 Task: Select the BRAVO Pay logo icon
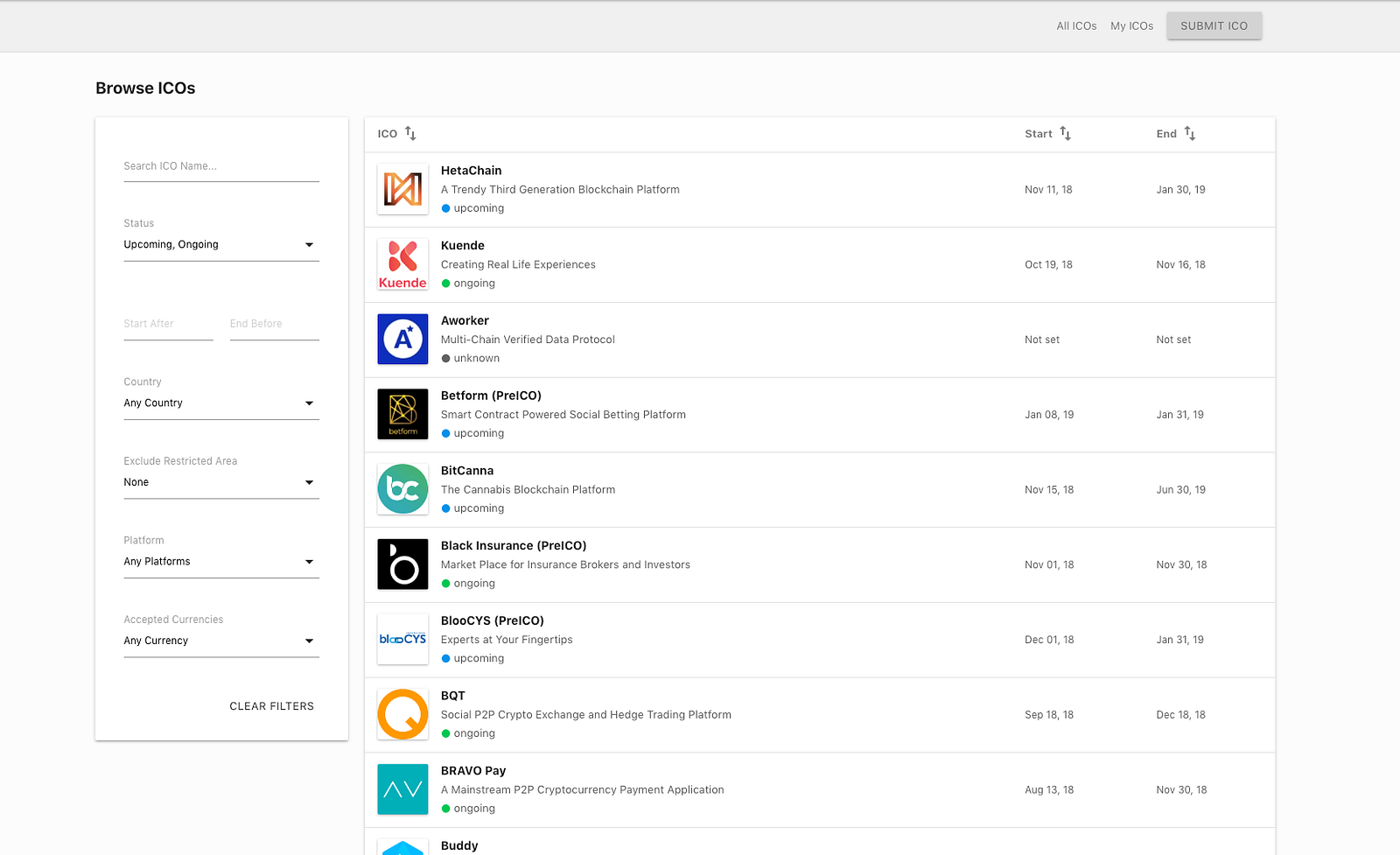coord(402,789)
